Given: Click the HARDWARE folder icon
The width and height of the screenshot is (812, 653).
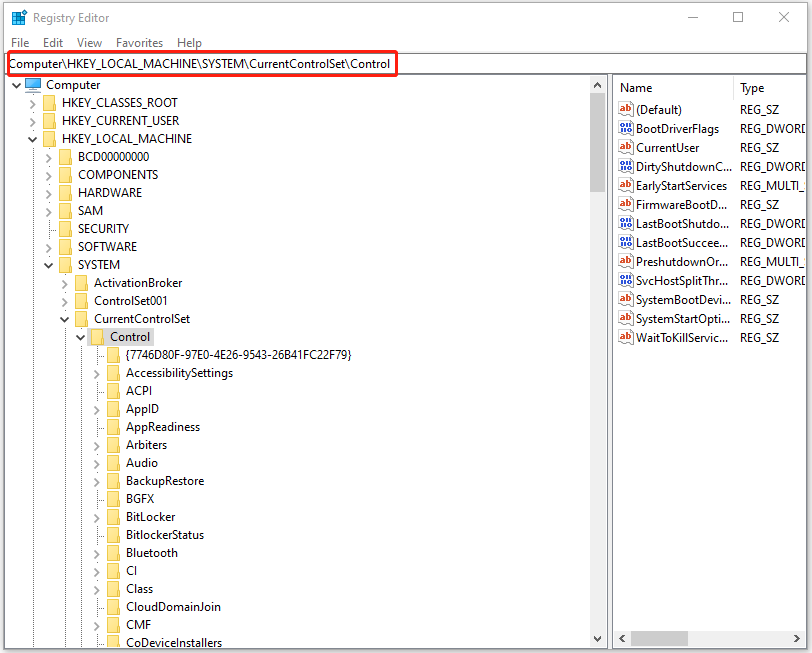Looking at the screenshot, I should 65,193.
